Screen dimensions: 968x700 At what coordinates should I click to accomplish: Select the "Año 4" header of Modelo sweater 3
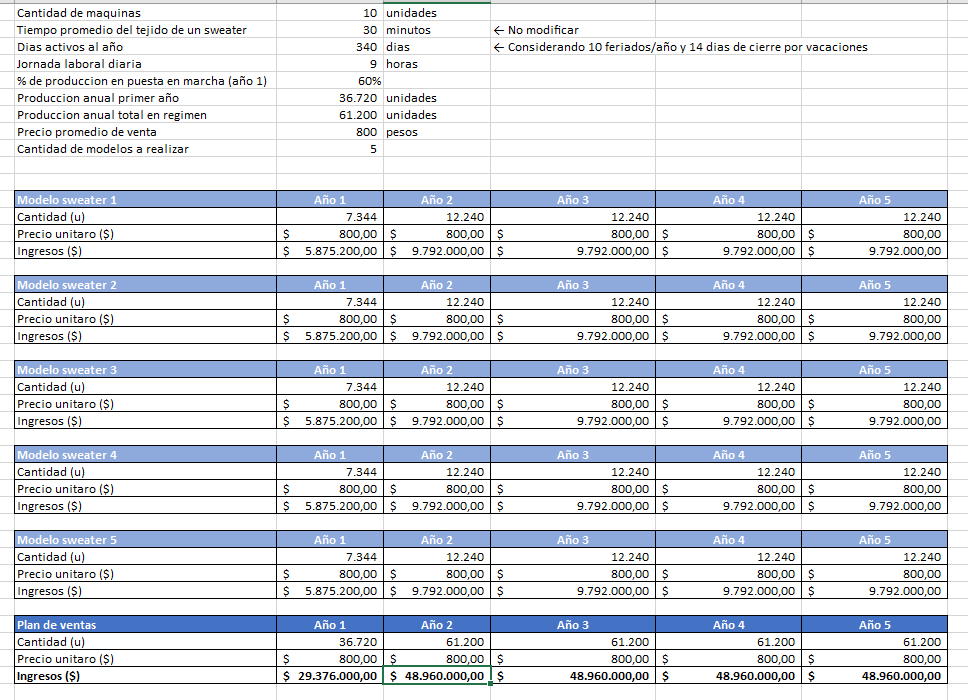point(728,370)
